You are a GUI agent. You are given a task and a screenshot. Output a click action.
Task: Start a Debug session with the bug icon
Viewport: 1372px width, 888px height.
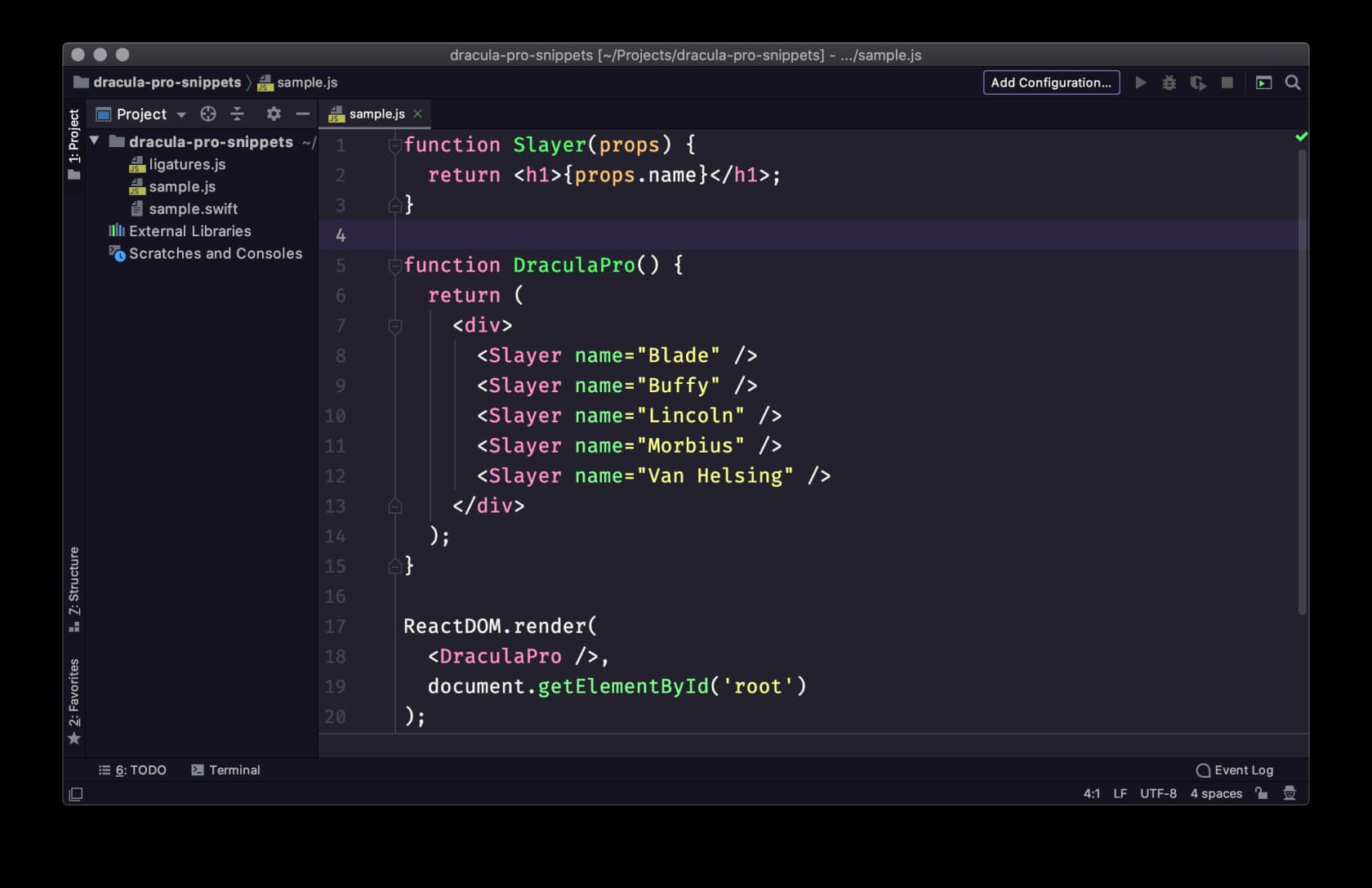tap(1169, 83)
